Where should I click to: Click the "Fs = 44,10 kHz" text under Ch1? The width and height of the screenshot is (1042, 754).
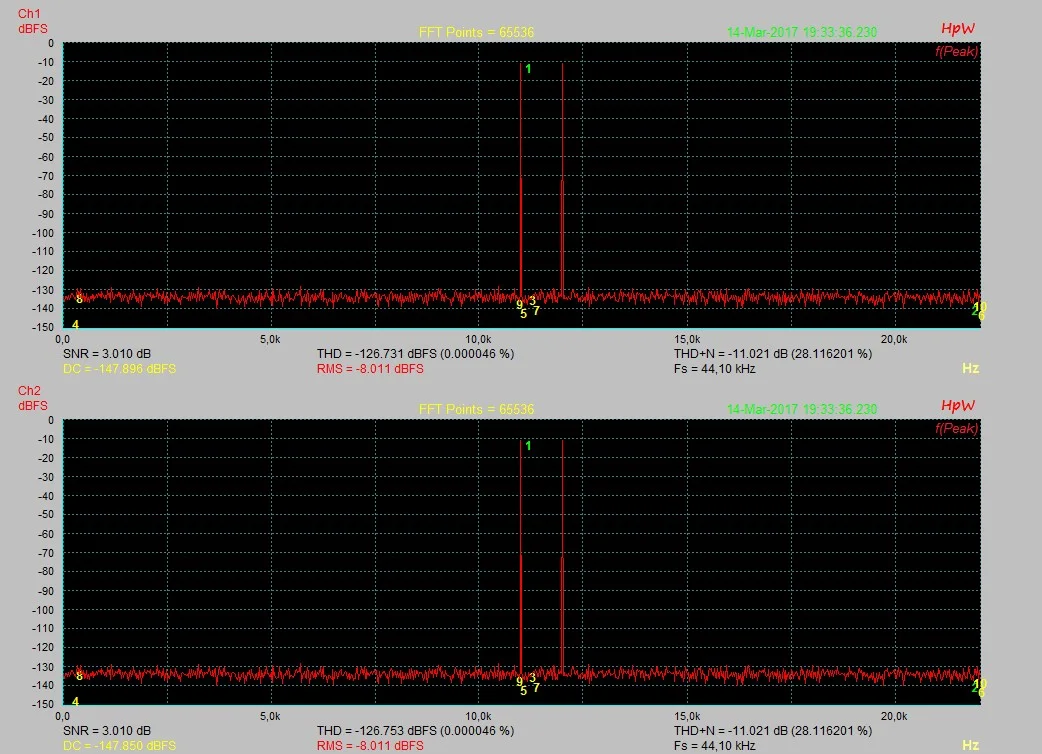[714, 369]
